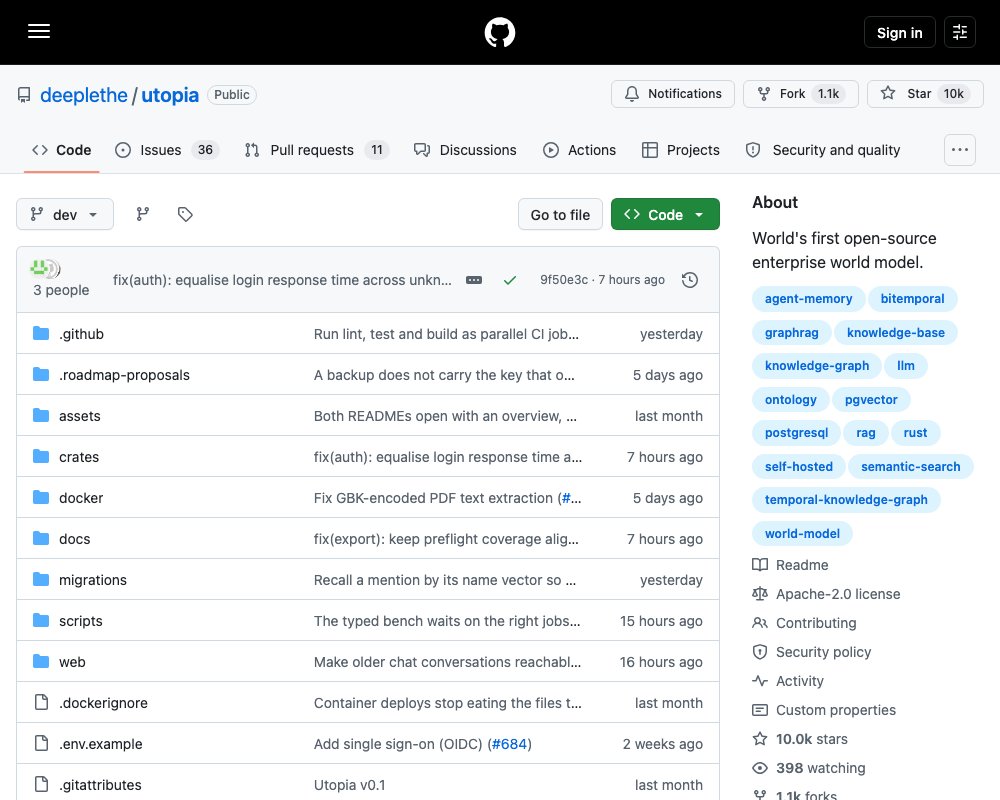Image resolution: width=1000 pixels, height=800 pixels.
Task: Click the scales icon beside Apache-2.0 license
Action: 760,594
